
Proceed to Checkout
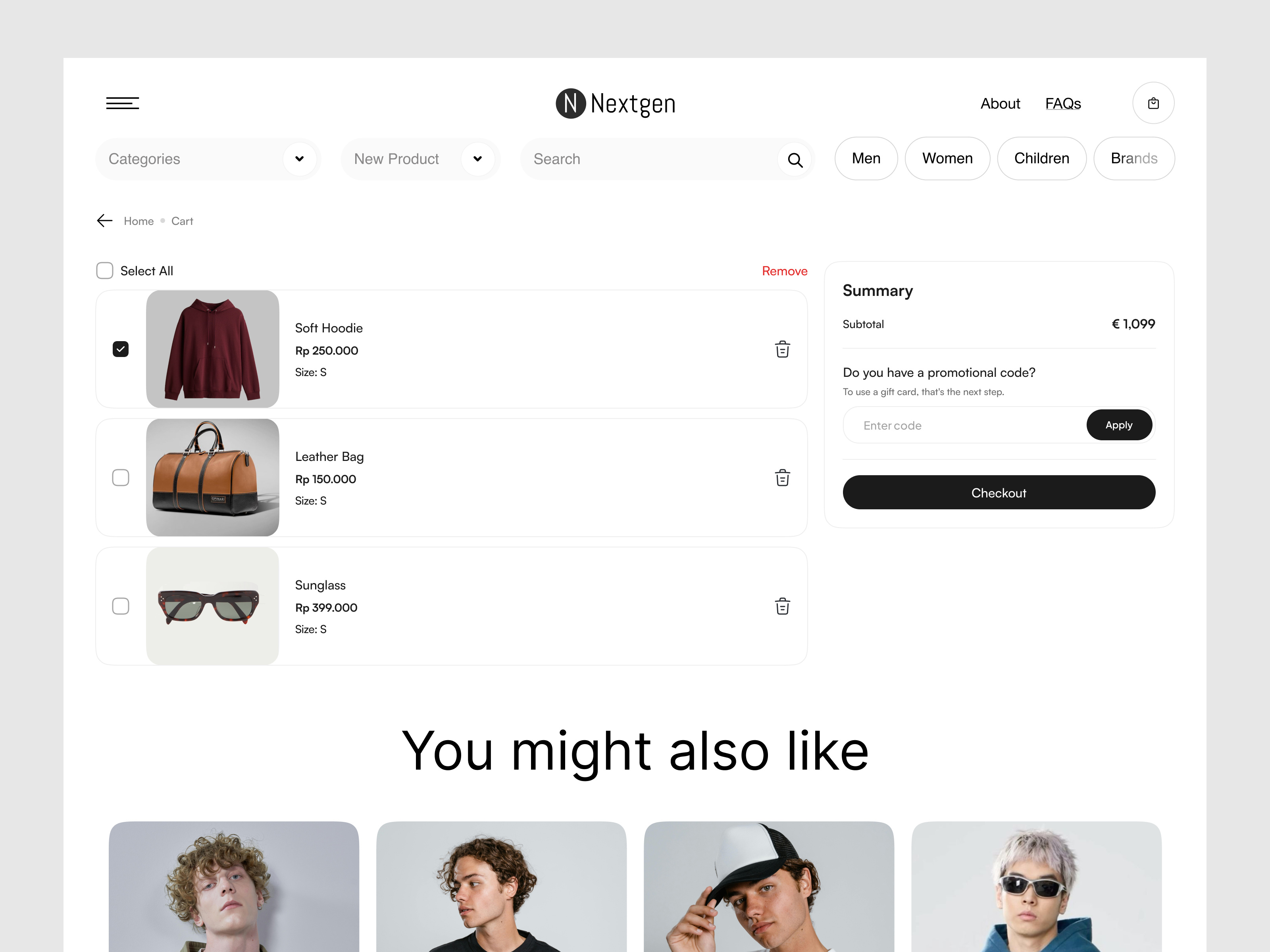point(999,492)
